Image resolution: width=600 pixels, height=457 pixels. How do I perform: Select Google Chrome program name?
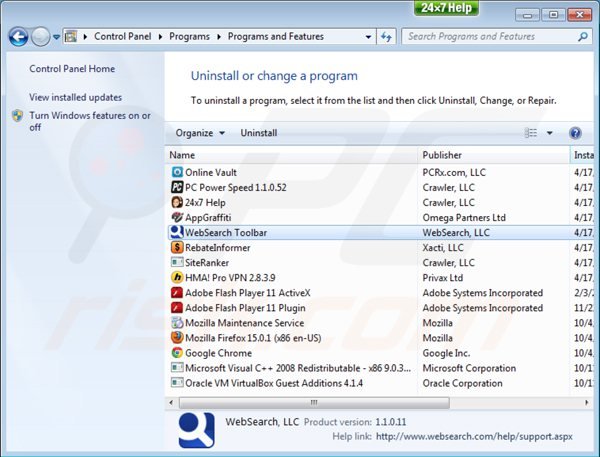pos(218,353)
